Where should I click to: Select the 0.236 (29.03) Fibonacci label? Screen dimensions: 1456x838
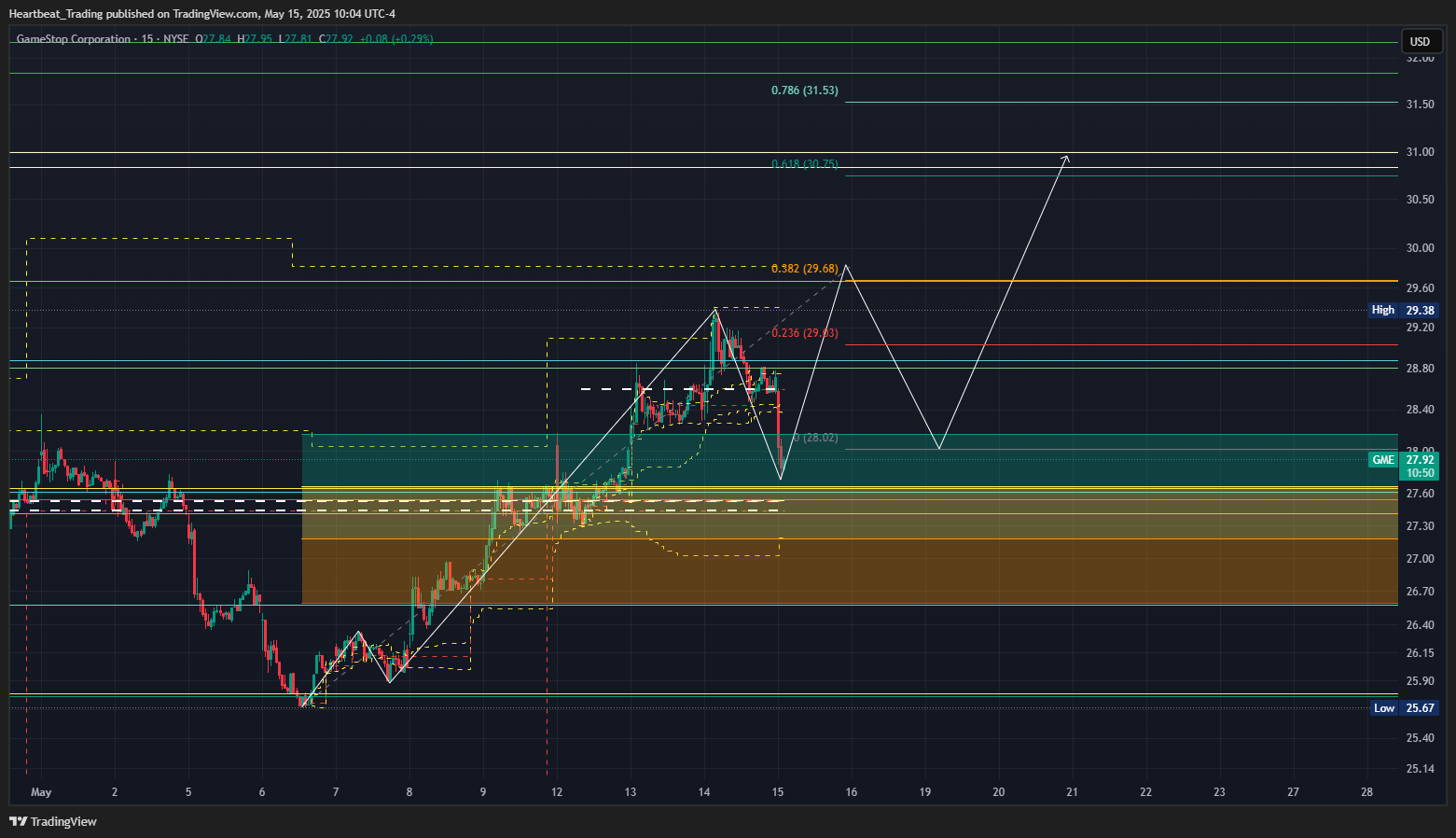804,333
